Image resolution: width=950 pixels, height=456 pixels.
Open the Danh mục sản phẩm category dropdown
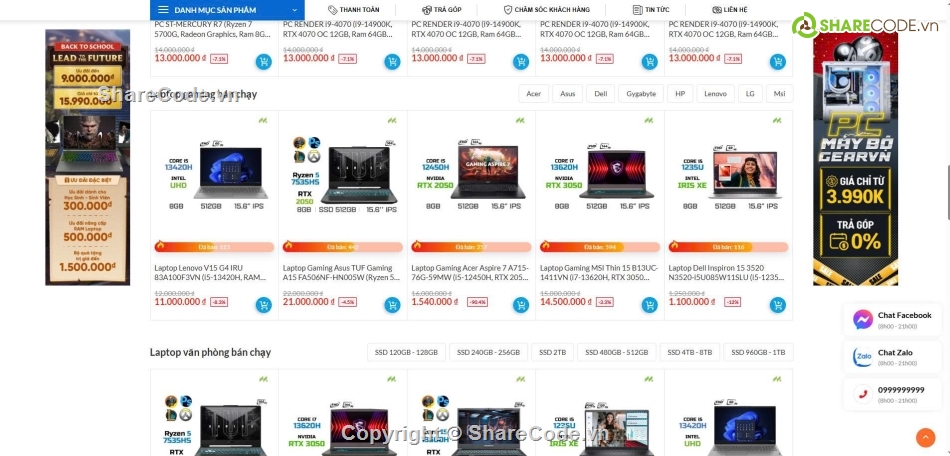pos(227,10)
